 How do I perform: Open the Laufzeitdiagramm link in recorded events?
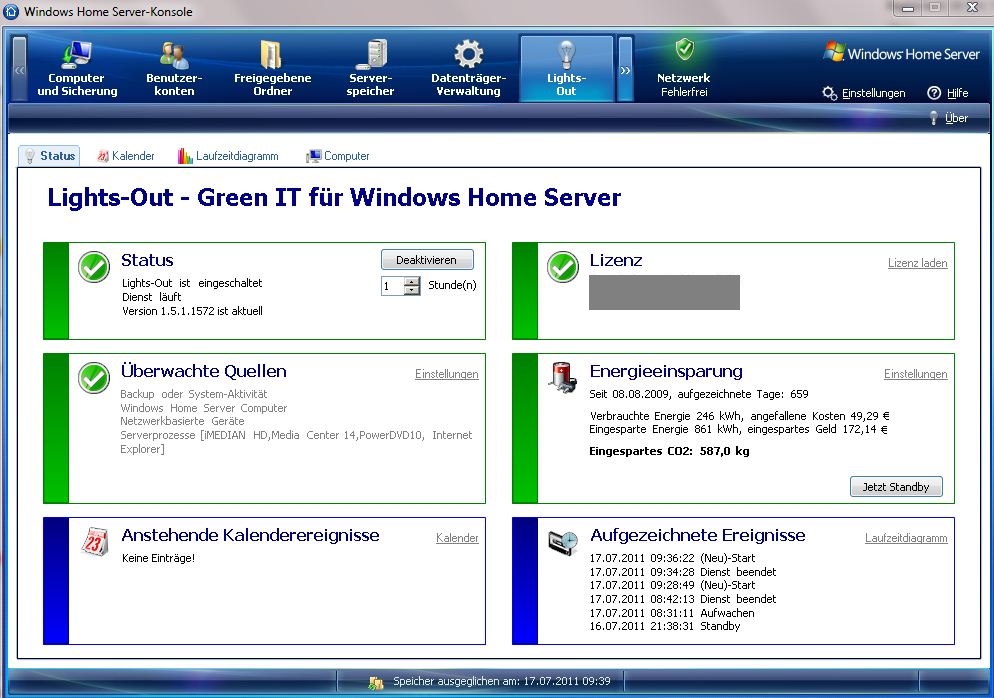(x=906, y=538)
